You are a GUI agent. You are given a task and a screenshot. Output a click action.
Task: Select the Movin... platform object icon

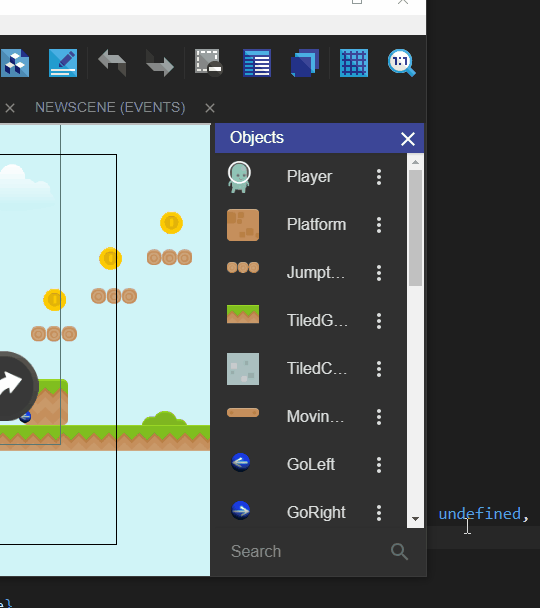[x=243, y=413]
